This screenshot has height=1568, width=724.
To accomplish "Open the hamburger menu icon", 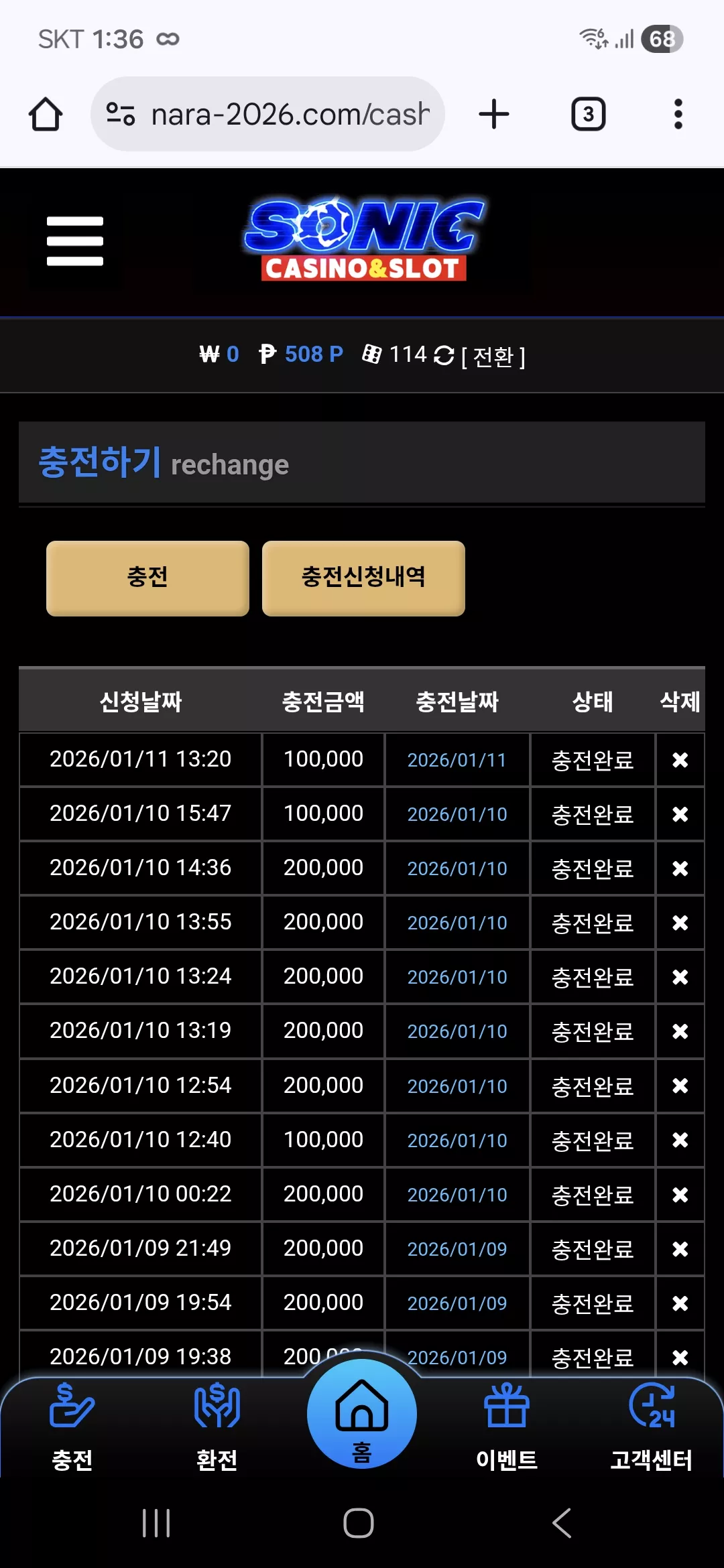I will click(75, 241).
